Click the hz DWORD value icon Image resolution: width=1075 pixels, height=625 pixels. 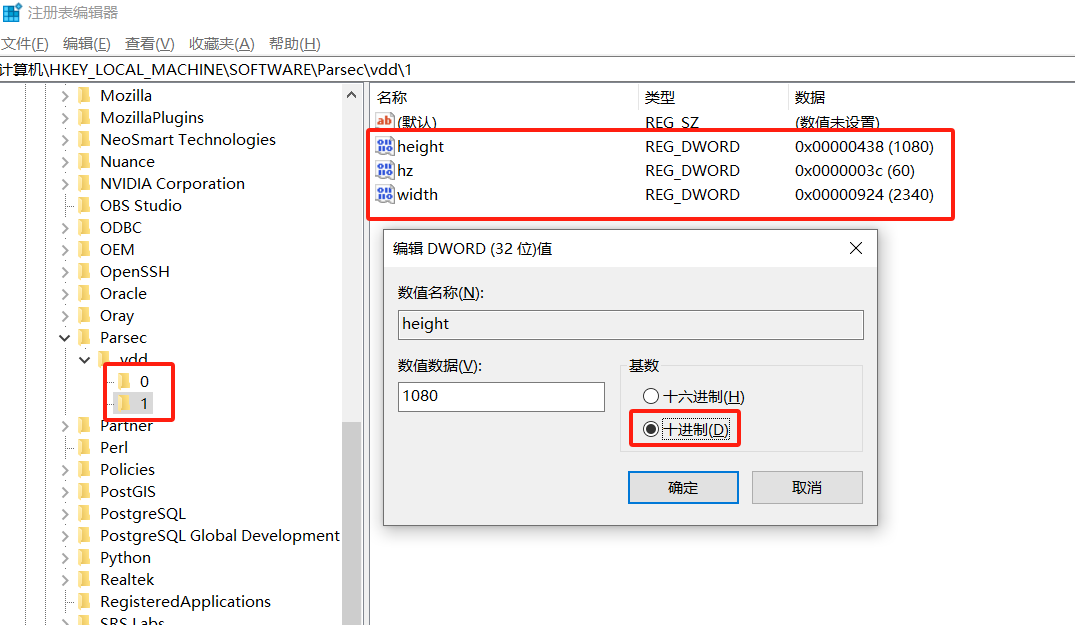click(385, 170)
